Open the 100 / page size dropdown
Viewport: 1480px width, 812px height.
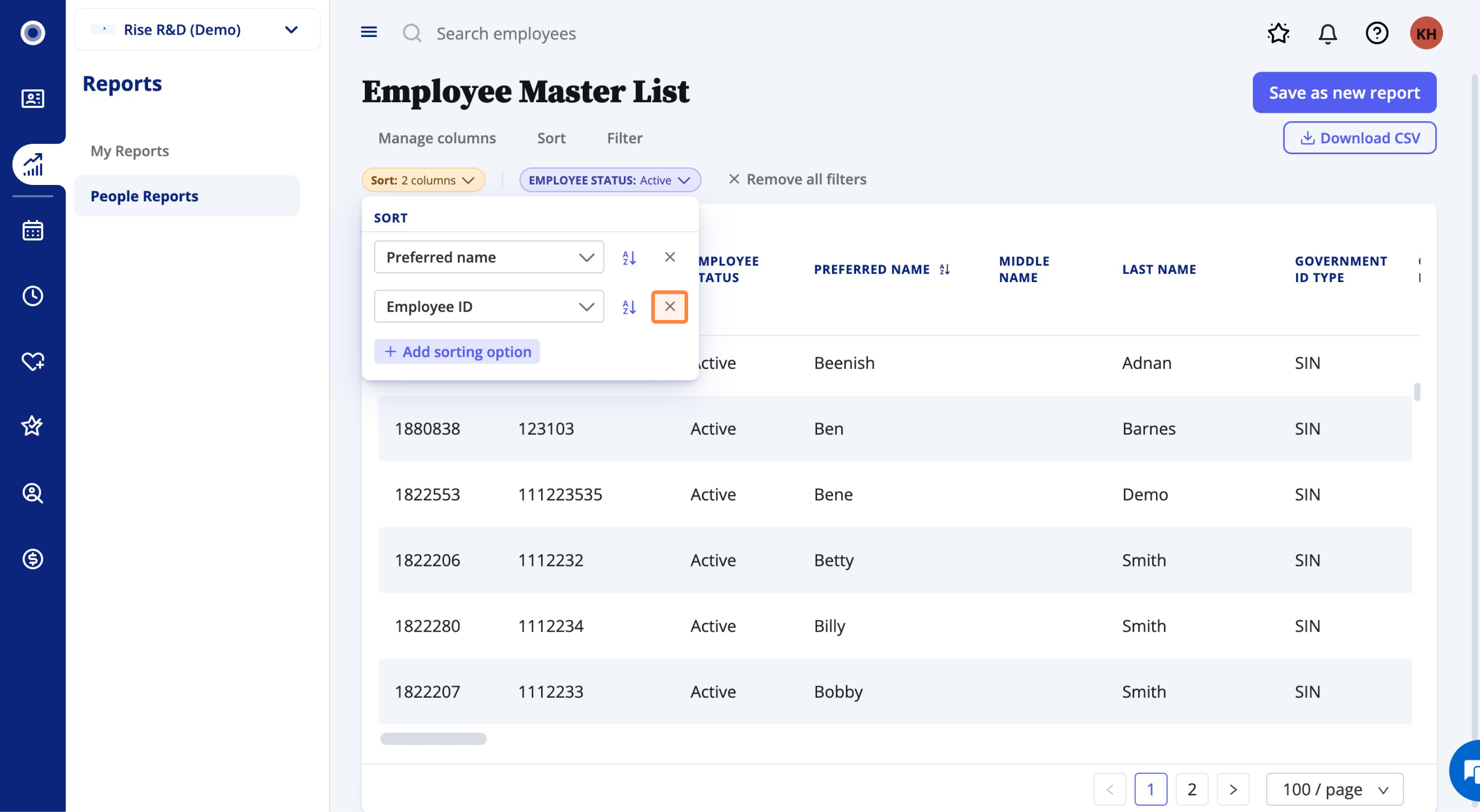(x=1334, y=789)
